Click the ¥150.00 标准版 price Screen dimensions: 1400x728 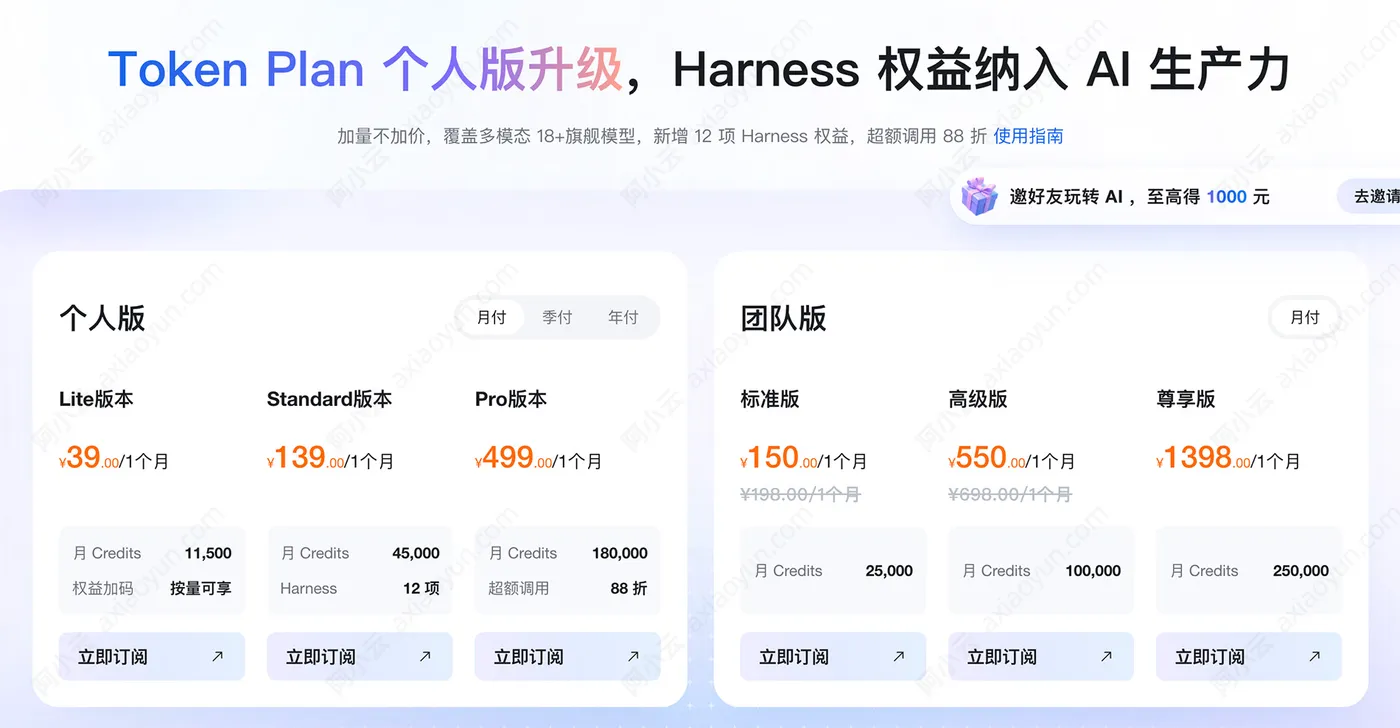(778, 459)
